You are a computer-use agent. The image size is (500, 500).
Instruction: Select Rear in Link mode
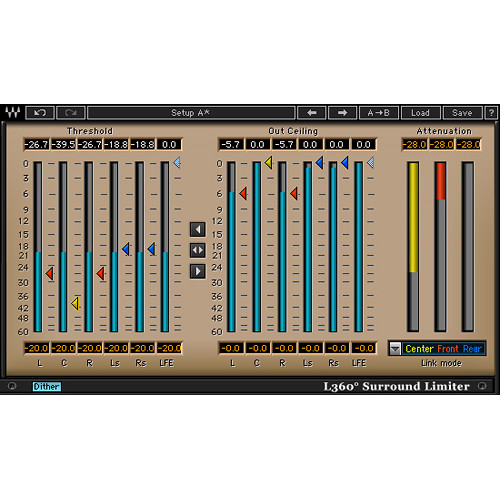[x=472, y=349]
